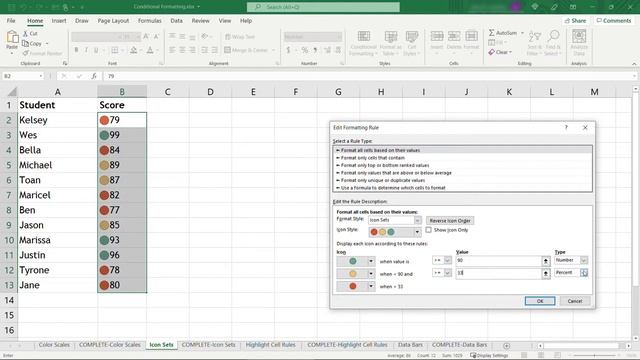Click the search box in title bar

(x=323, y=7)
